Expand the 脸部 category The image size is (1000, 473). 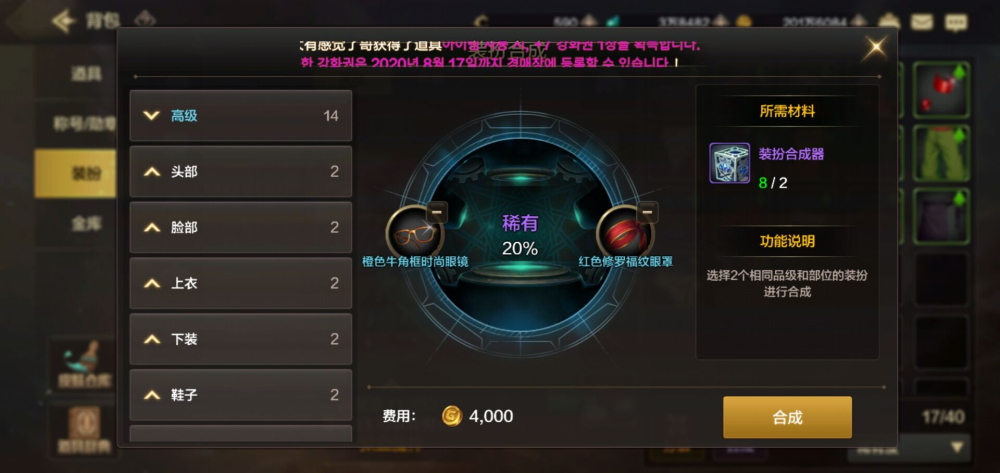(240, 228)
